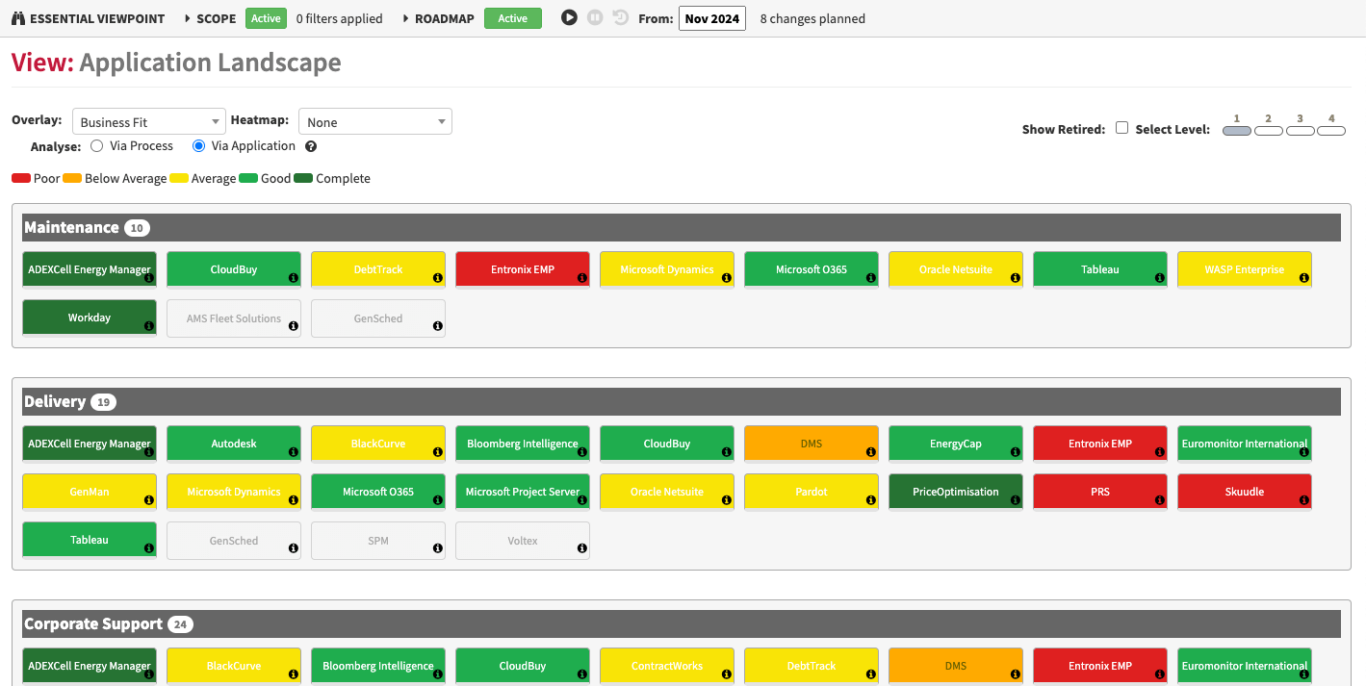This screenshot has width=1366, height=686.
Task: Expand the Roadmap panel
Action: point(439,18)
